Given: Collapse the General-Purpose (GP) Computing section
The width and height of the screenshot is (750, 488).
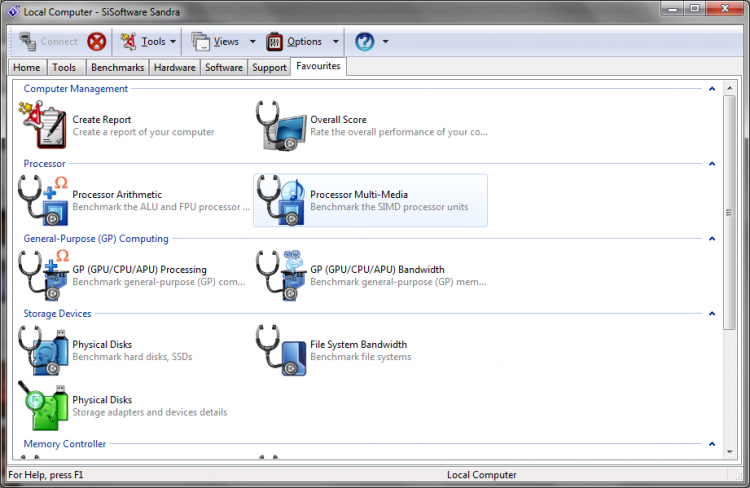Looking at the screenshot, I should pyautogui.click(x=712, y=238).
